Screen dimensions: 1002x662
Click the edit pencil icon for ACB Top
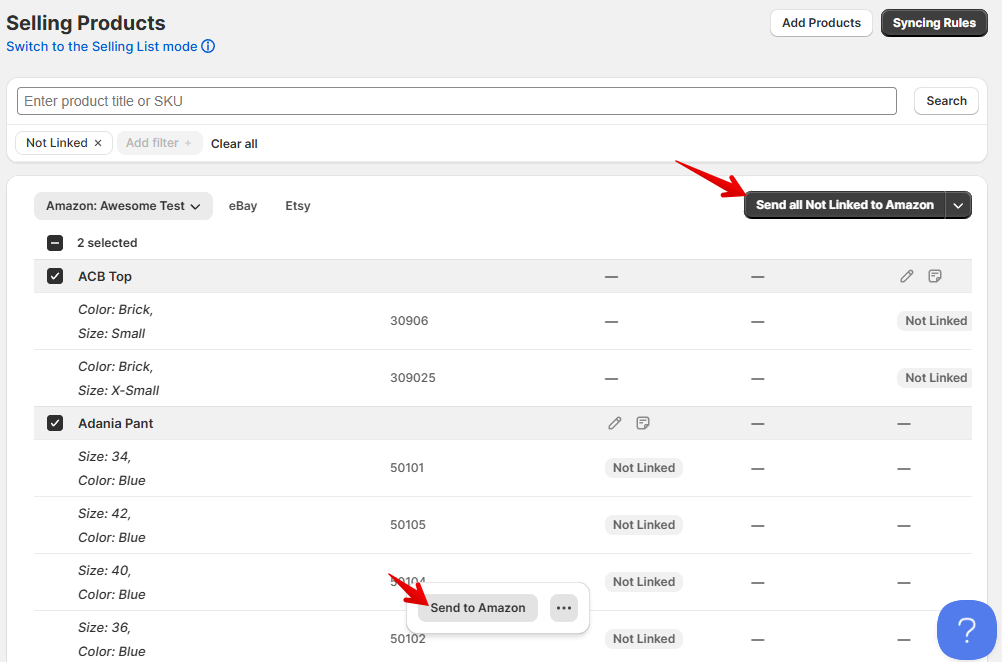(x=907, y=276)
